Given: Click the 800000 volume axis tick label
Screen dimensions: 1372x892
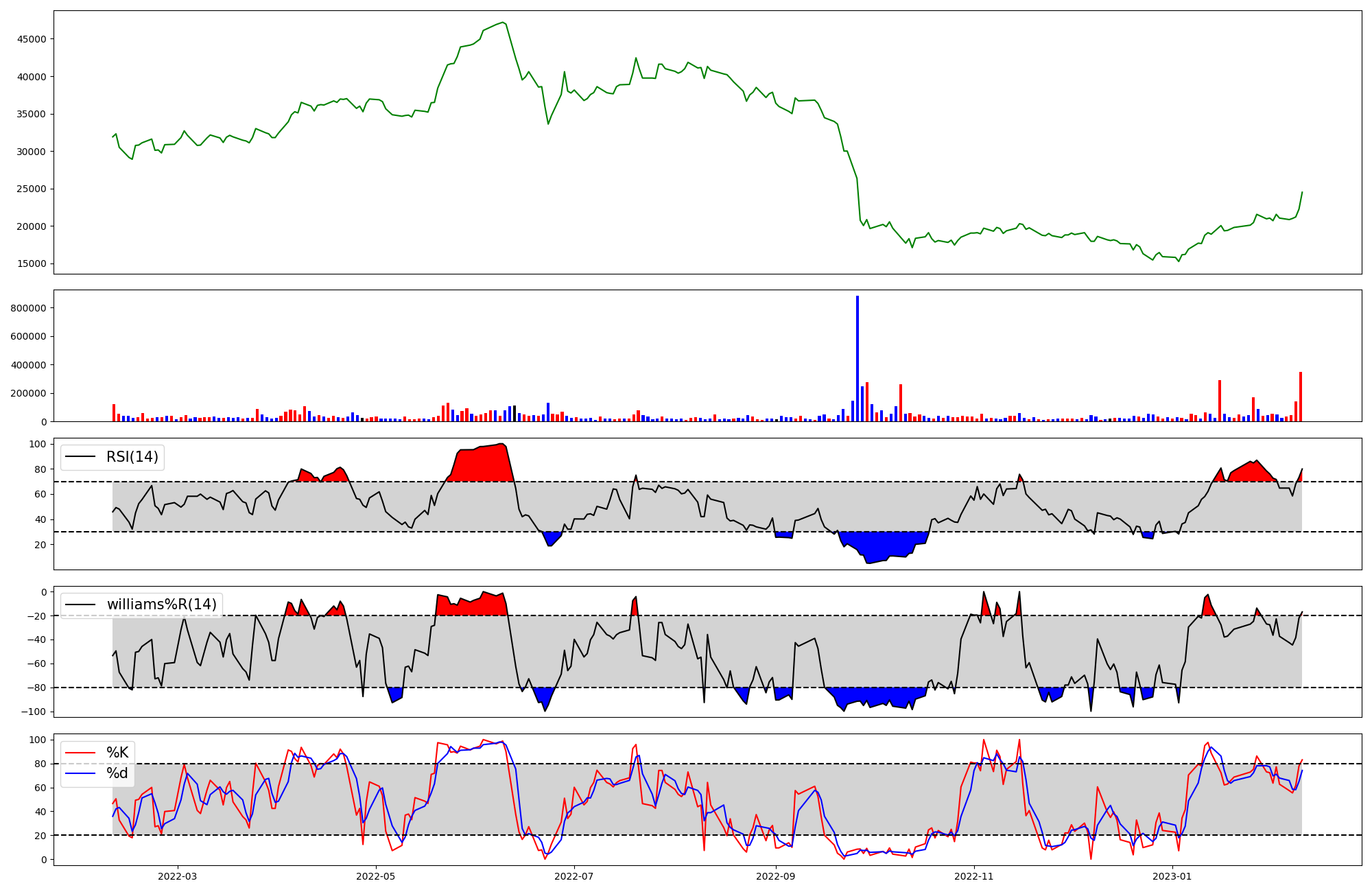Looking at the screenshot, I should click(29, 308).
